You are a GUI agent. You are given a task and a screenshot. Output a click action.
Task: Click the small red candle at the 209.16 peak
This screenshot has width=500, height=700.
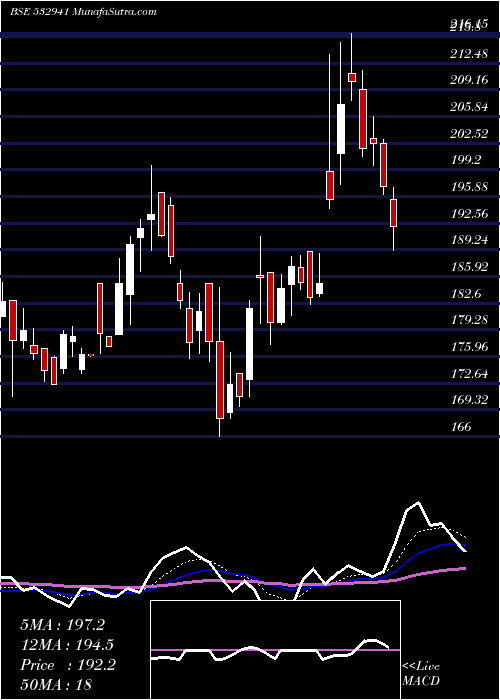[352, 78]
